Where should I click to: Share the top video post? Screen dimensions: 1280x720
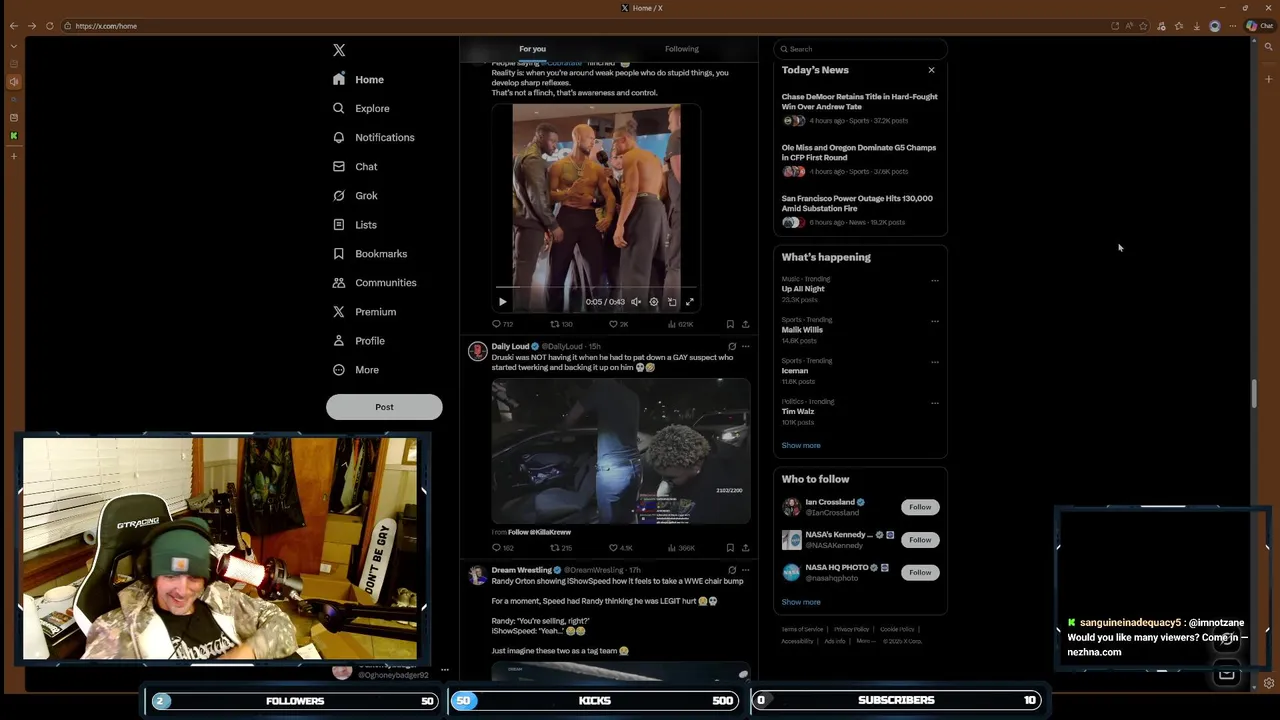pyautogui.click(x=745, y=324)
